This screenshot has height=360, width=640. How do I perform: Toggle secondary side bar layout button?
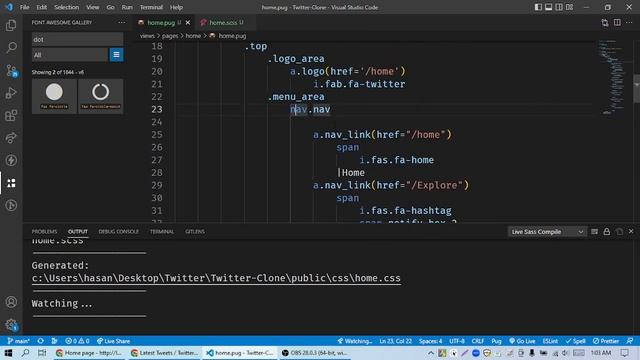[559, 7]
